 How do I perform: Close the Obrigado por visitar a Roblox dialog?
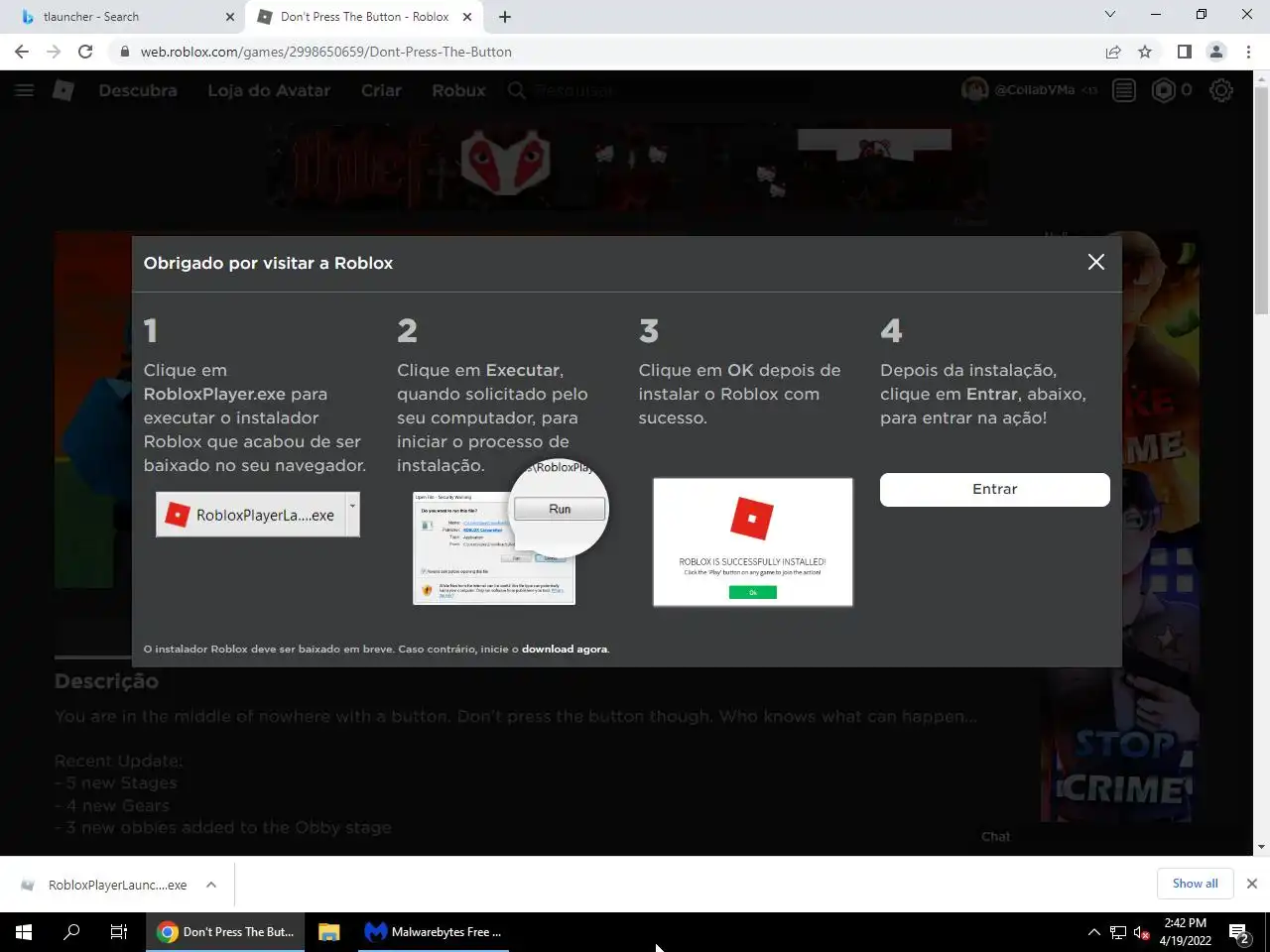tap(1095, 262)
